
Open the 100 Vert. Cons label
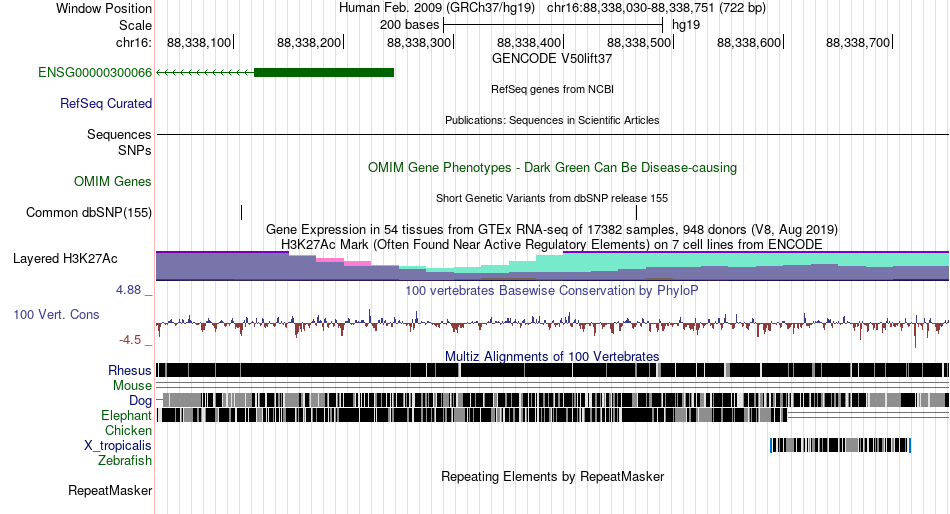(56, 315)
